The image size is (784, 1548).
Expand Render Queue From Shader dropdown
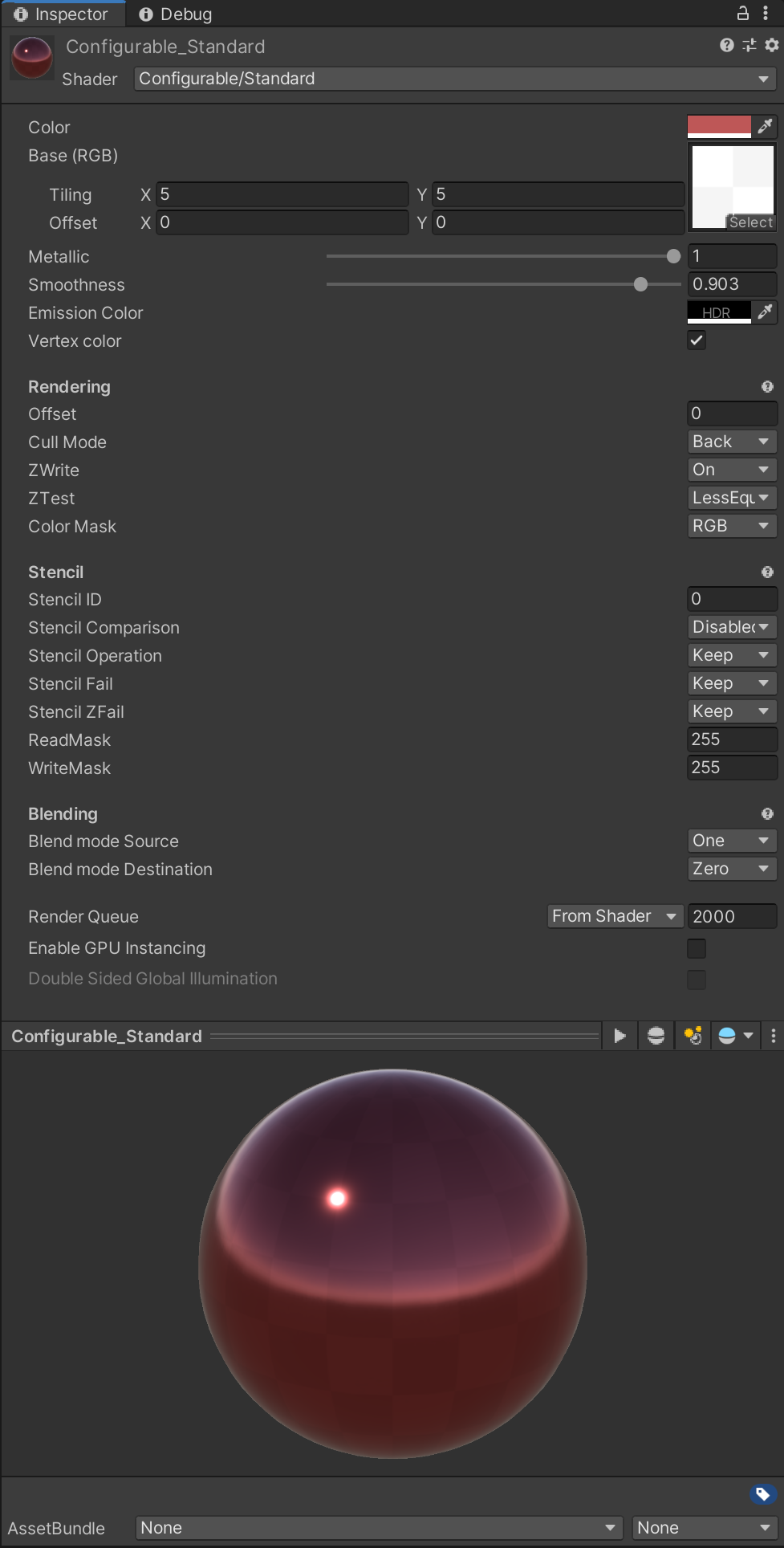(615, 916)
